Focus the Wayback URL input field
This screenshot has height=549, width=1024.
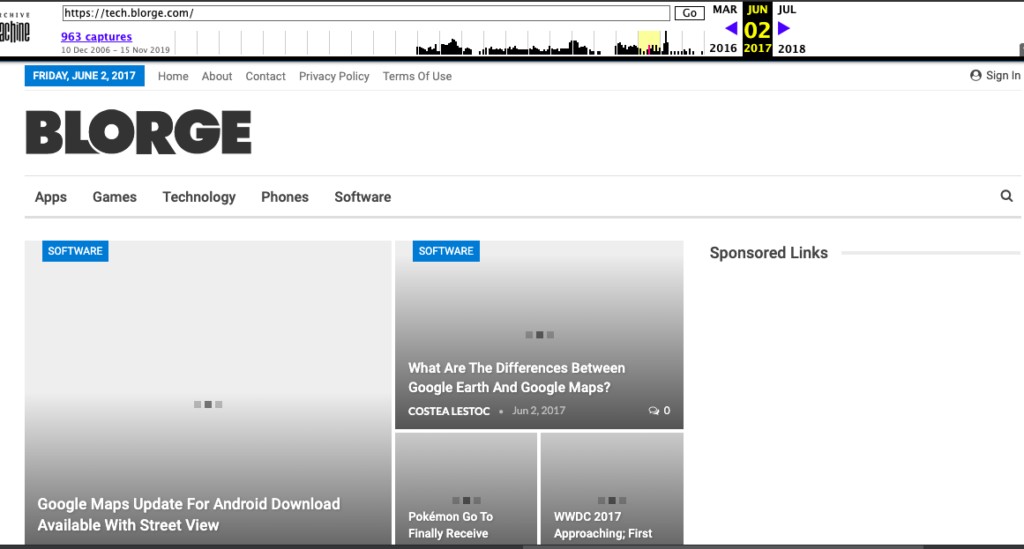pos(366,13)
